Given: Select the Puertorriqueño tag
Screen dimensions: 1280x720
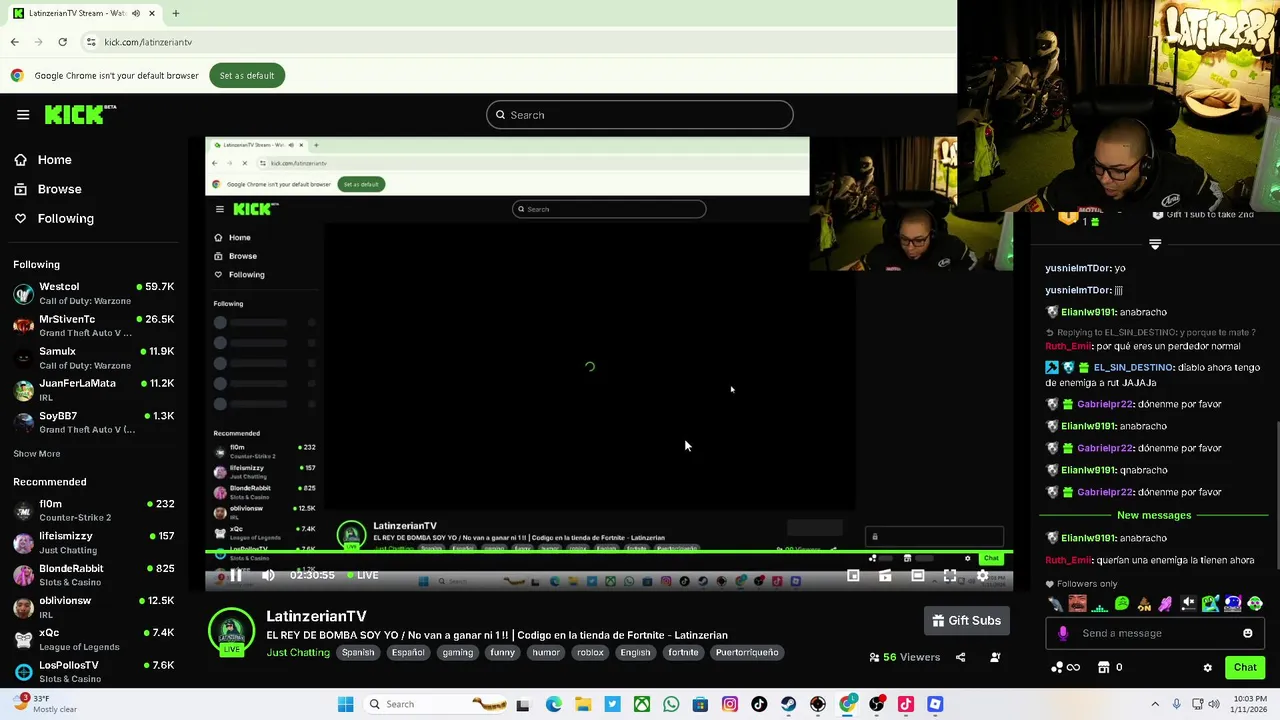Looking at the screenshot, I should 747,652.
